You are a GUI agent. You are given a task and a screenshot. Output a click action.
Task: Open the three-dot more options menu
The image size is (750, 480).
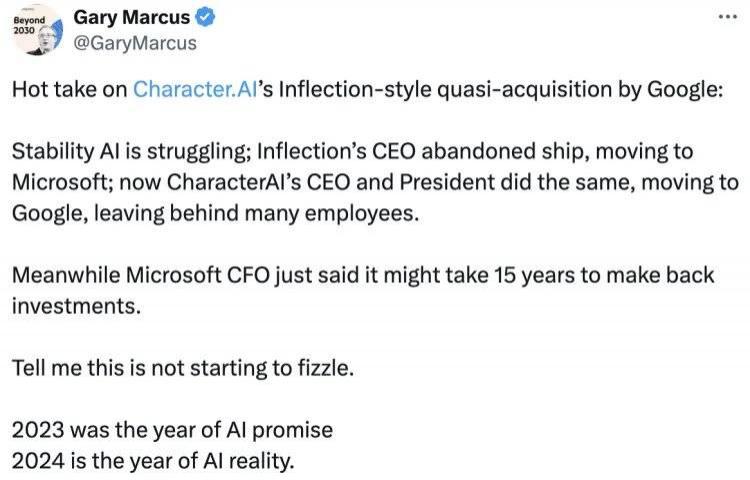click(x=728, y=17)
